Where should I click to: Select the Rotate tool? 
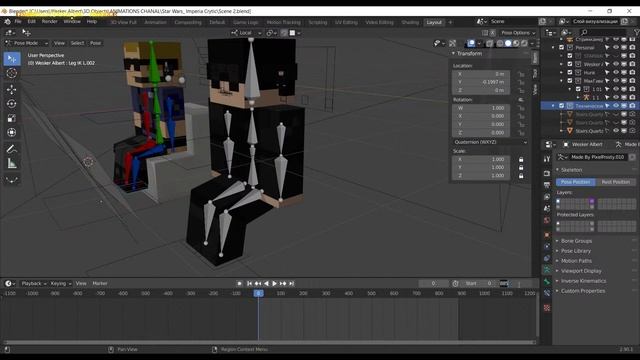pyautogui.click(x=12, y=104)
